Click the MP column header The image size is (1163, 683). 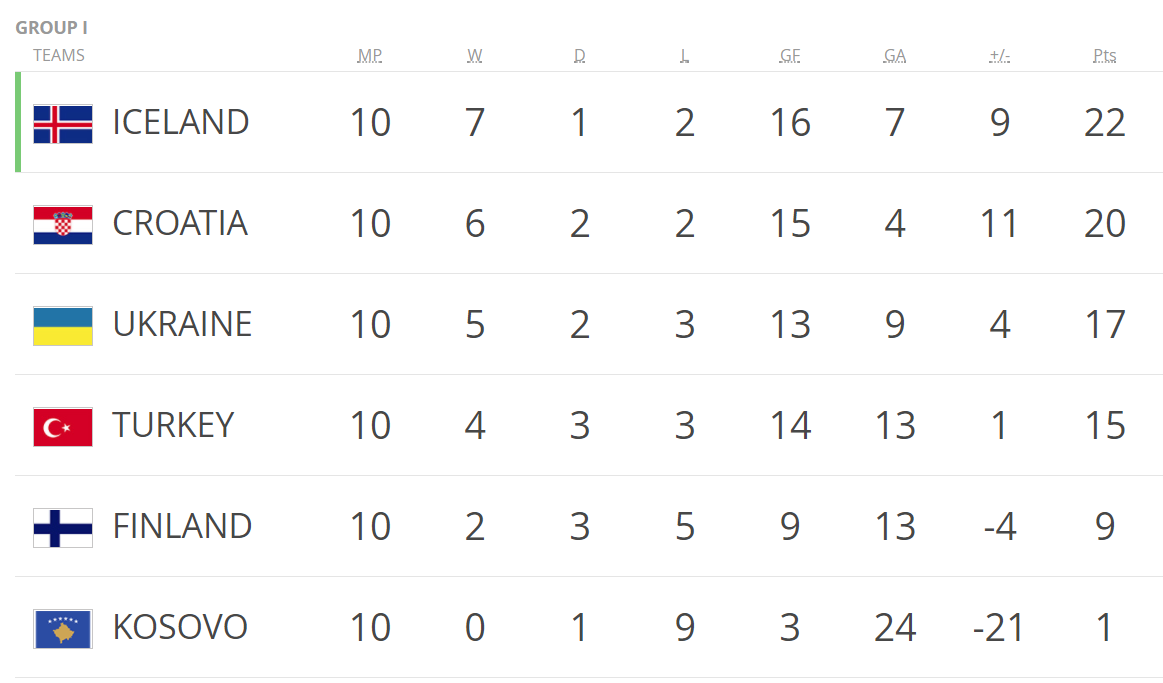pyautogui.click(x=370, y=56)
